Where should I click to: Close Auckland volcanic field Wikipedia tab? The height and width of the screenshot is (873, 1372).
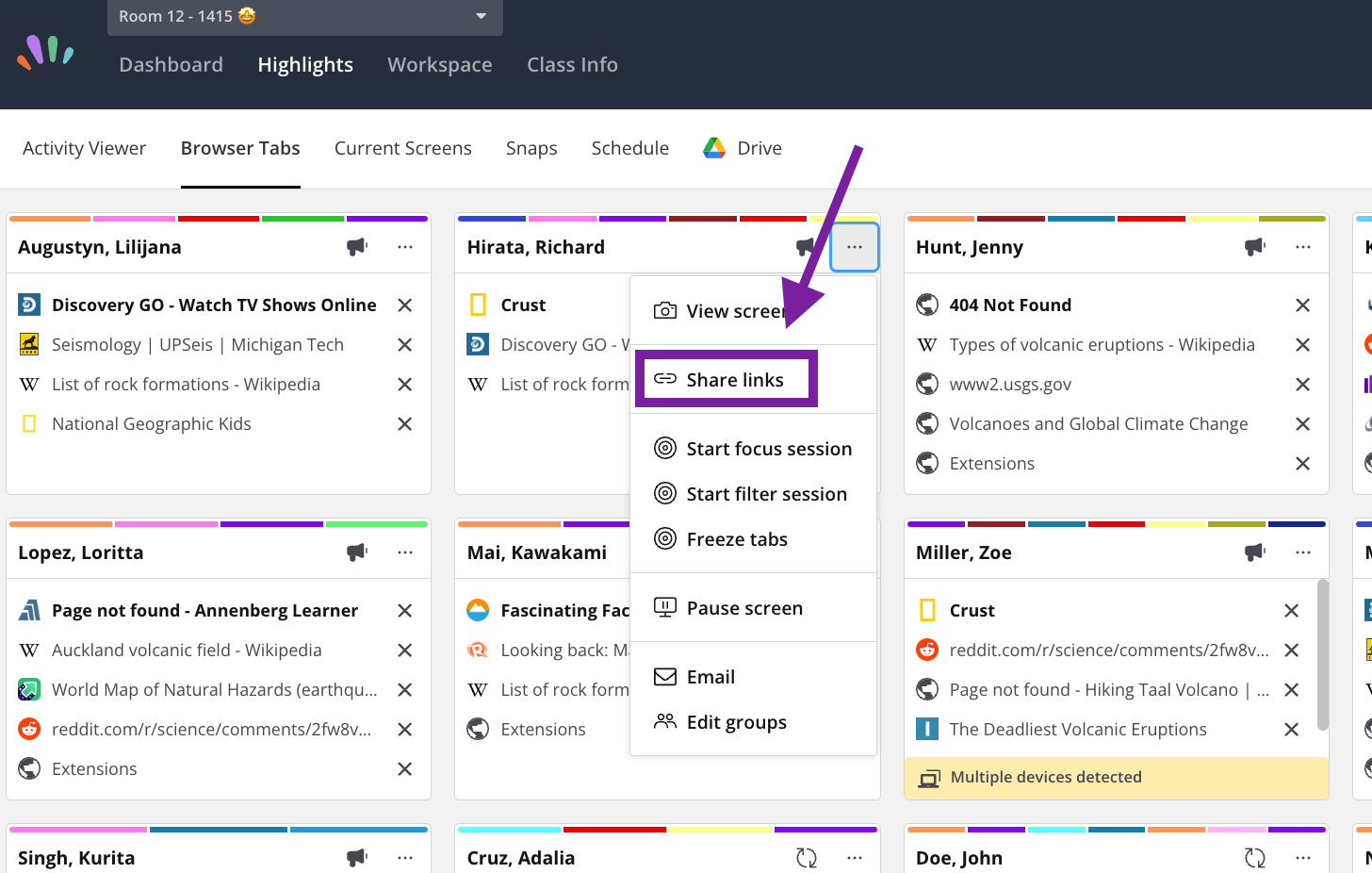405,651
